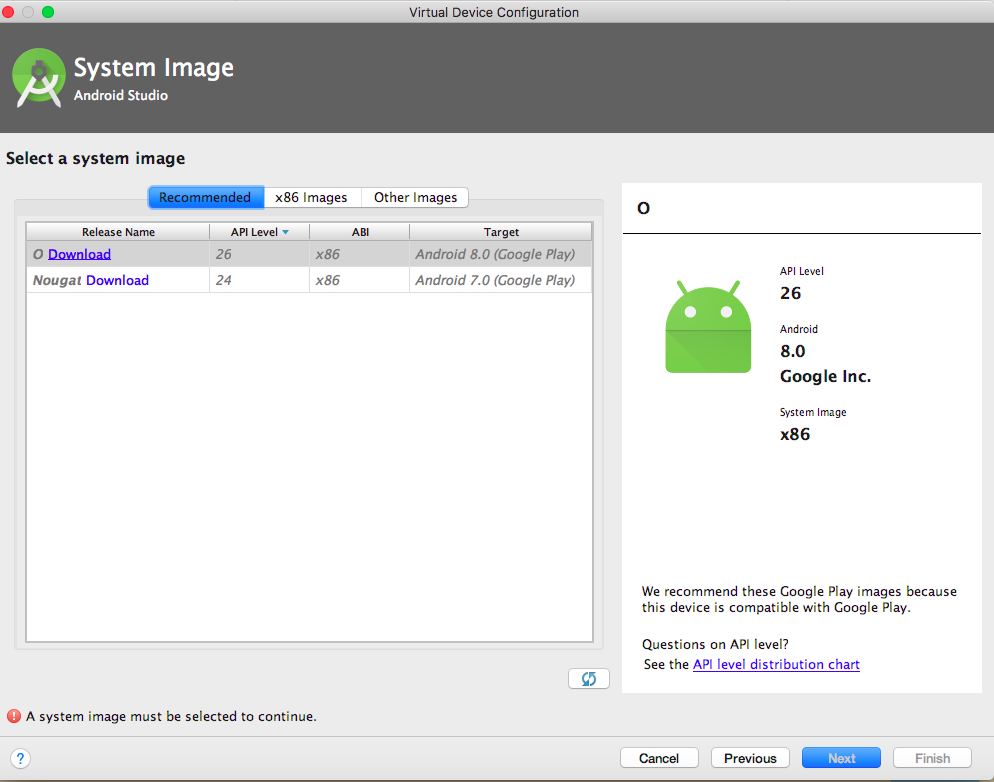Switch to the x86 Images tab
The image size is (994, 782).
[311, 197]
